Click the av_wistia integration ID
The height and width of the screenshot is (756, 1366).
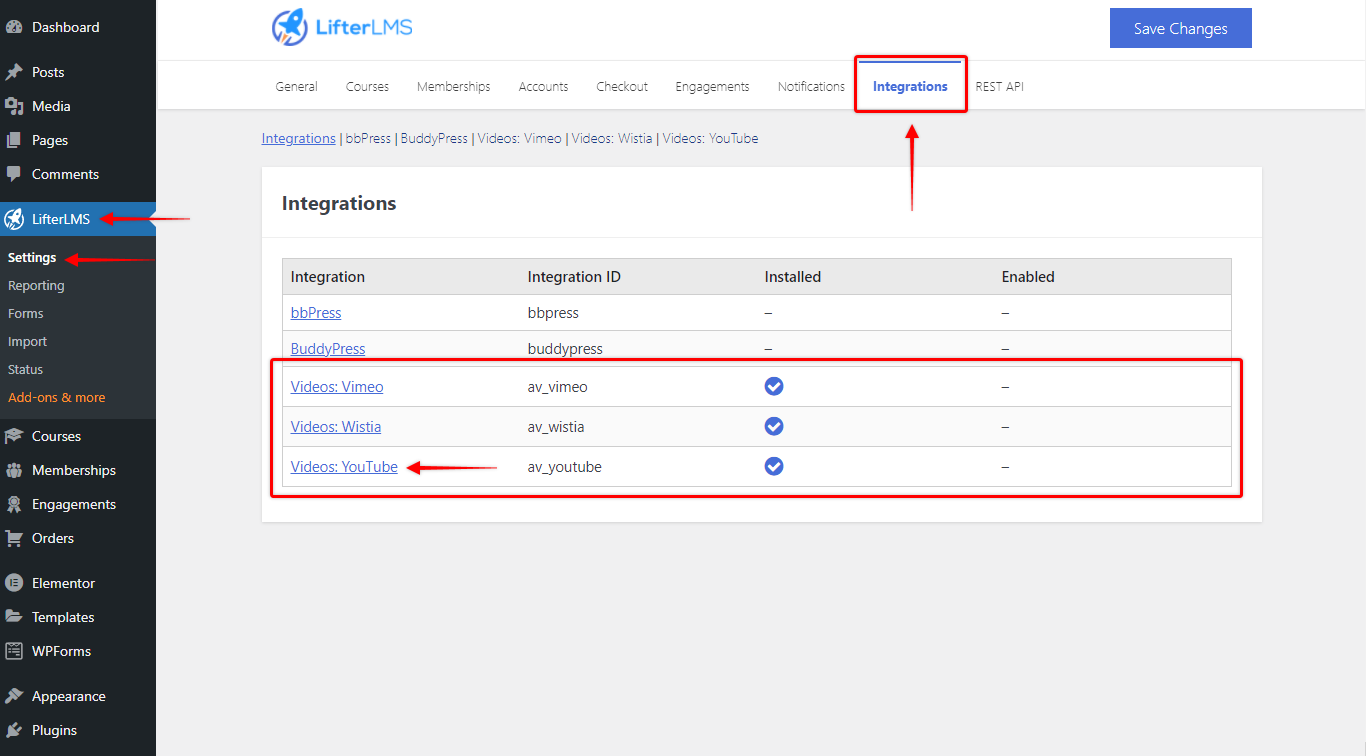(x=556, y=427)
